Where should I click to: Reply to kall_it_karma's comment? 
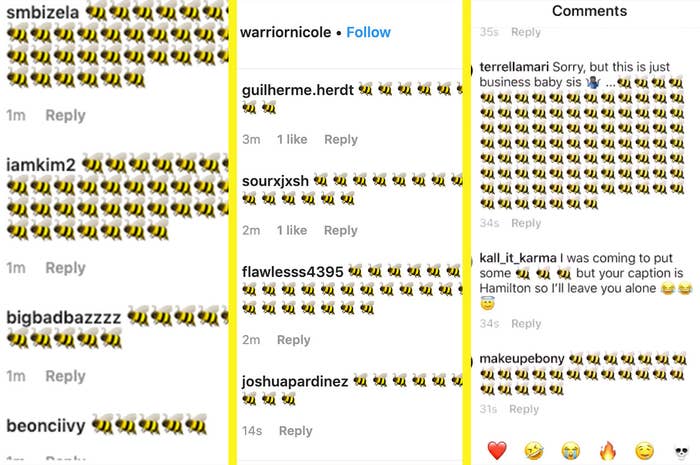pyautogui.click(x=526, y=324)
